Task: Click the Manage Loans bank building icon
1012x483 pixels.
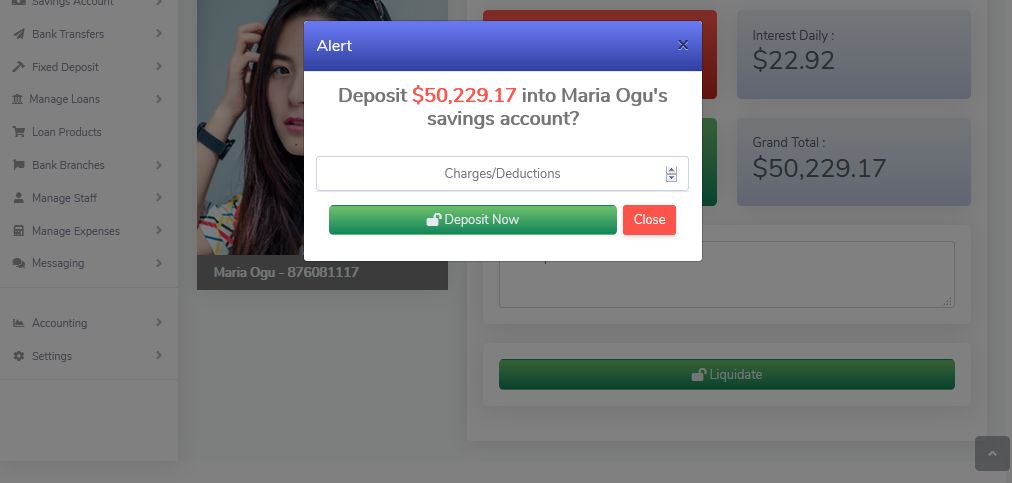Action: click(x=17, y=99)
